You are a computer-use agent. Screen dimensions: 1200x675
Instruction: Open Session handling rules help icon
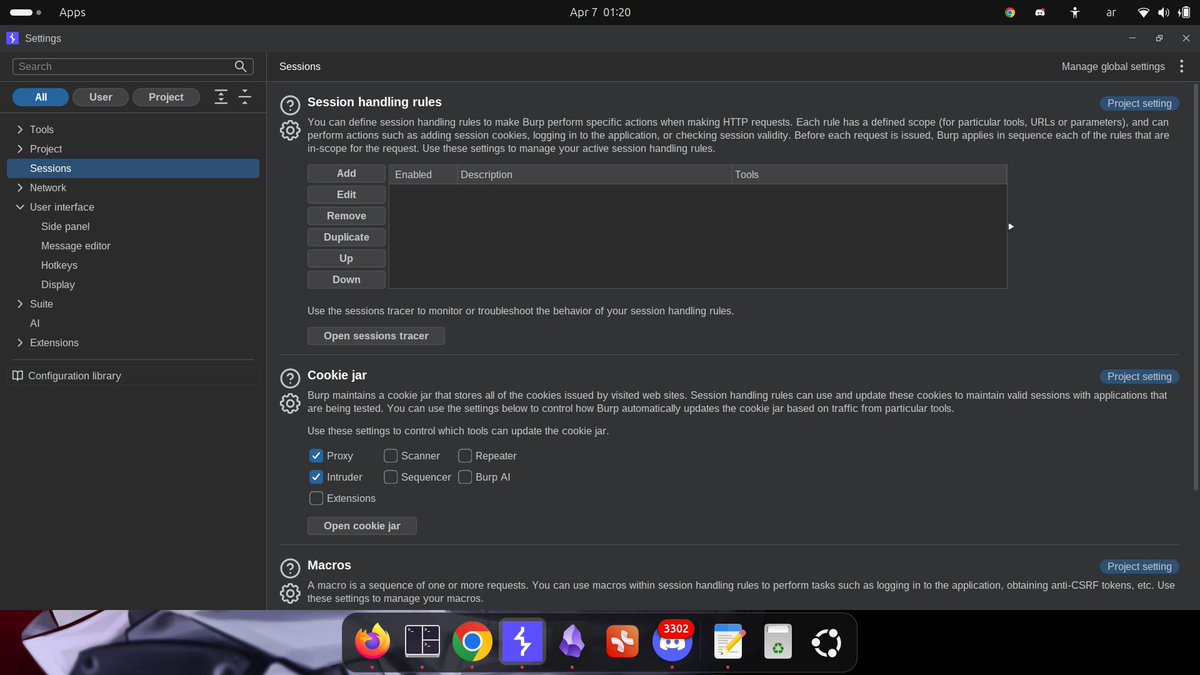290,105
